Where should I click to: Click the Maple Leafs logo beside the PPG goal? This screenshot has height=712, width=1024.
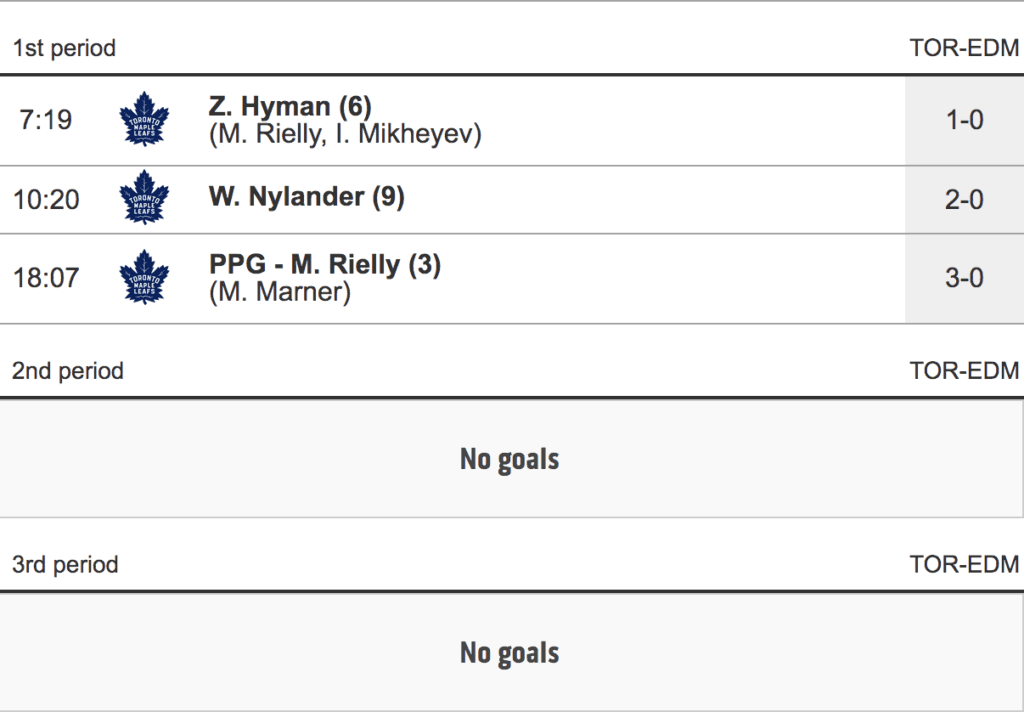(144, 277)
